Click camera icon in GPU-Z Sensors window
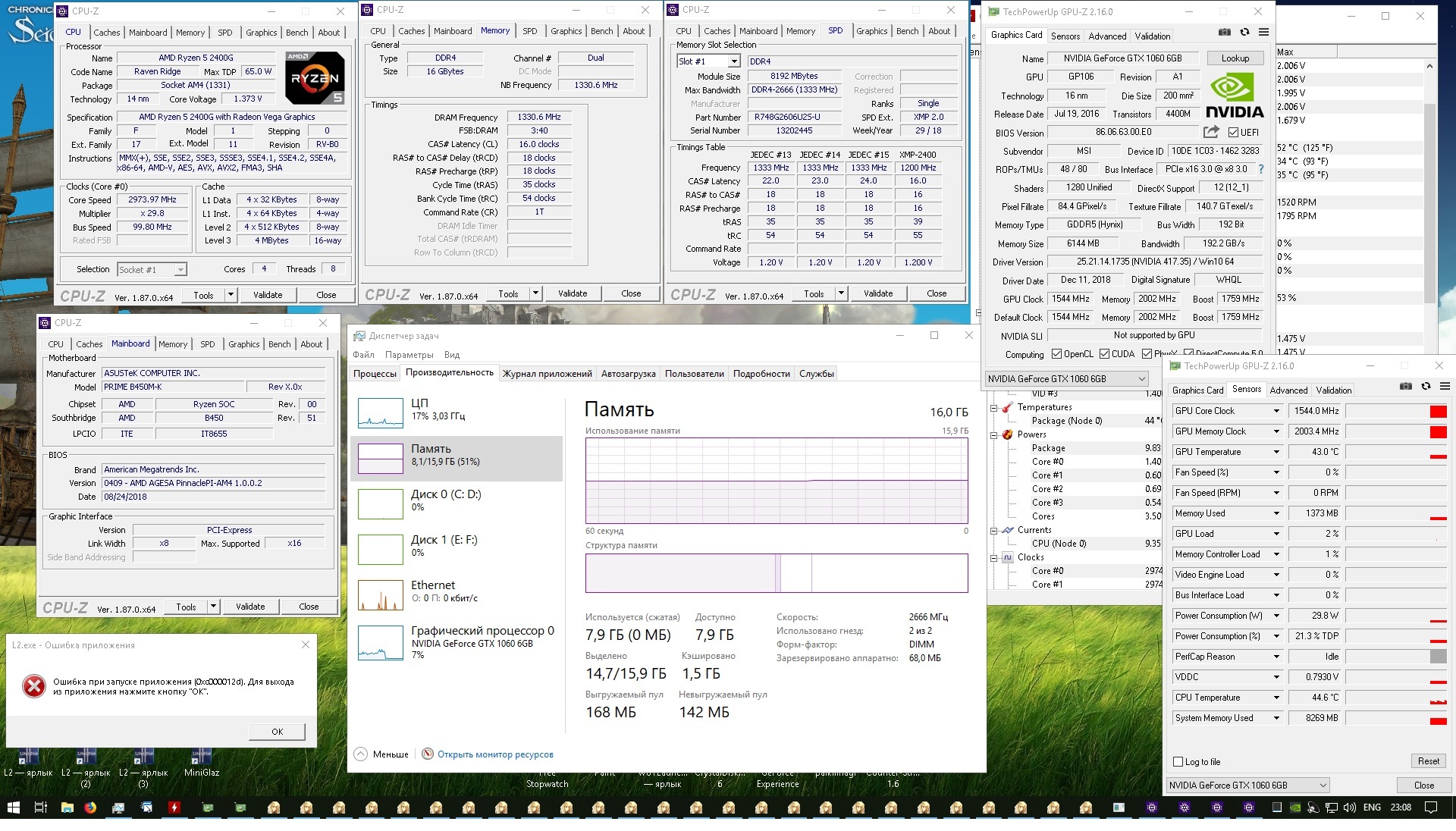This screenshot has width=1456, height=831. [1406, 386]
